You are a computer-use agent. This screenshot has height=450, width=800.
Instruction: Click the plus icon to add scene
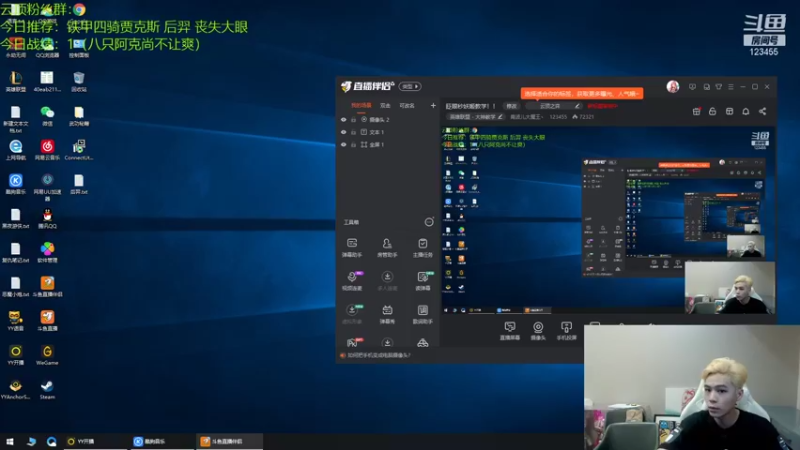coord(433,106)
